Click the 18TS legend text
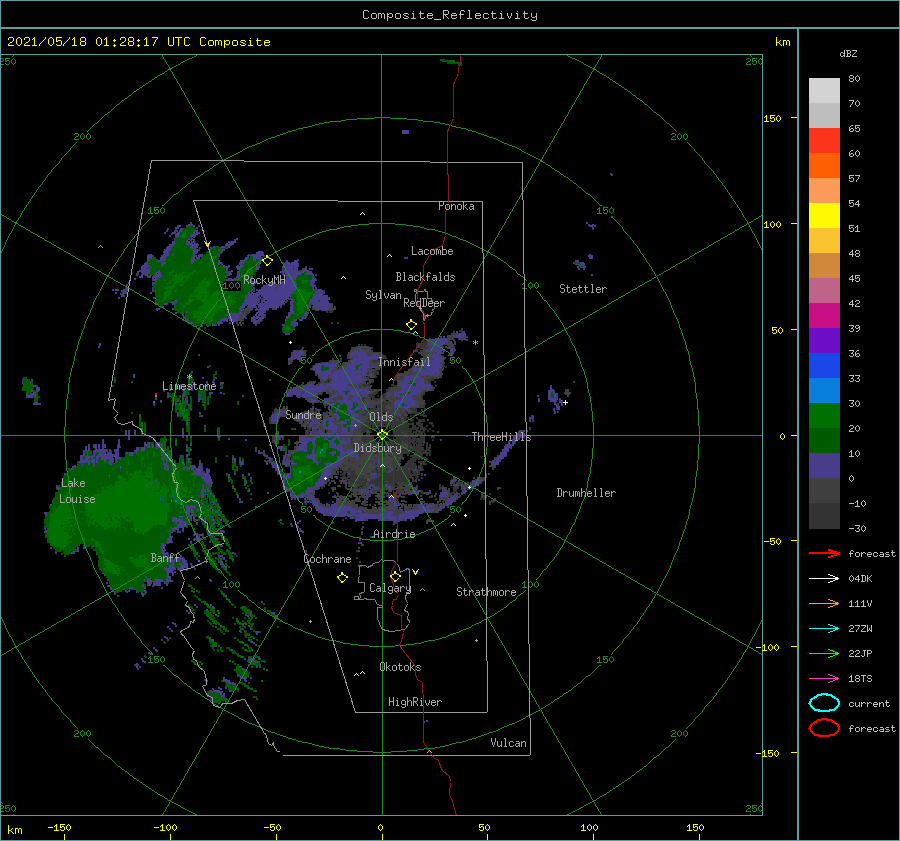The width and height of the screenshot is (900, 841). pos(860,679)
